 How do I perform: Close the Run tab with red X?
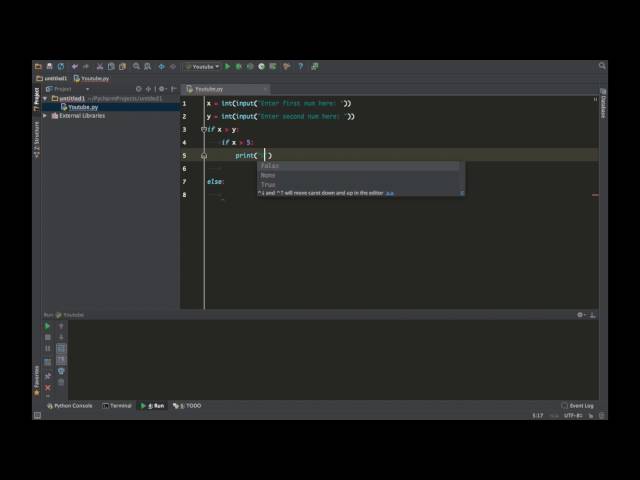point(47,387)
